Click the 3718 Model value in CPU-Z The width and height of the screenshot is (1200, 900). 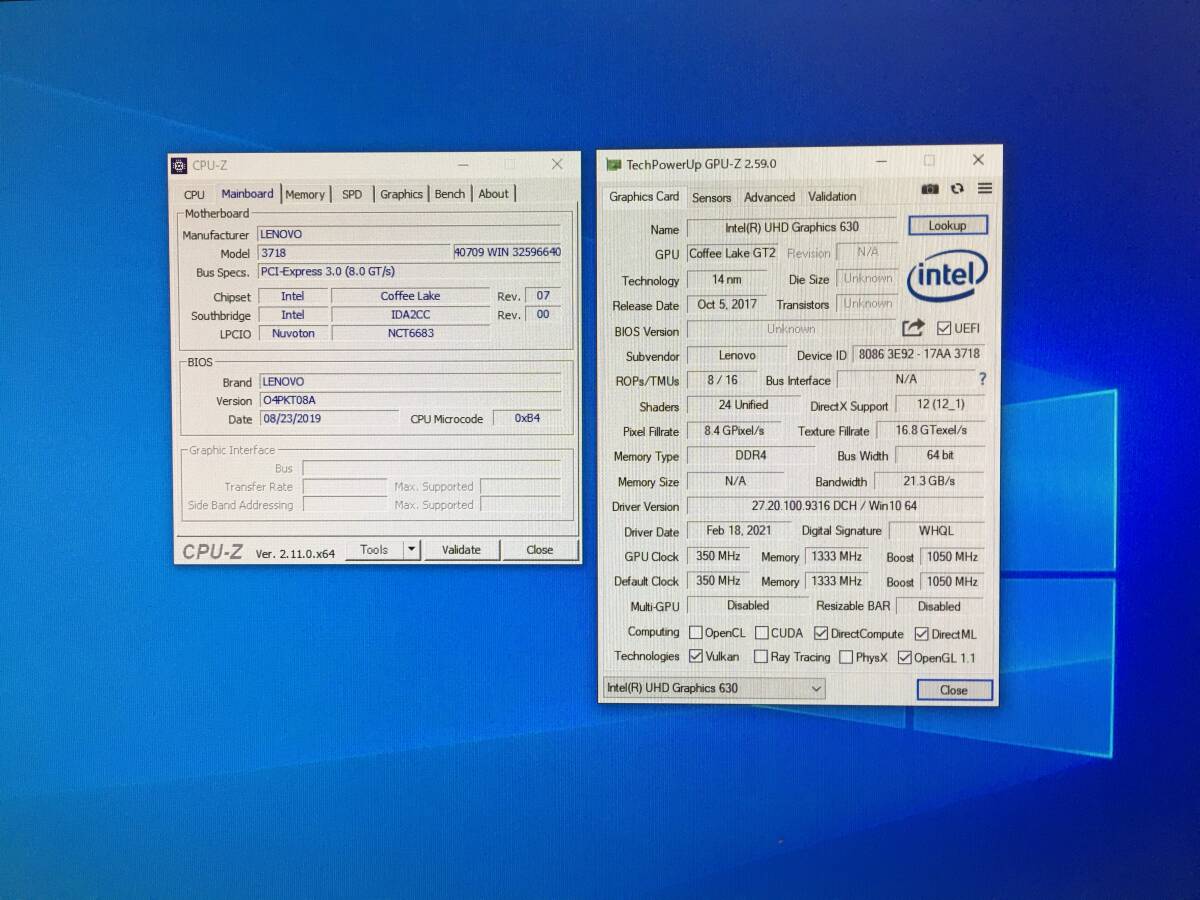[354, 253]
